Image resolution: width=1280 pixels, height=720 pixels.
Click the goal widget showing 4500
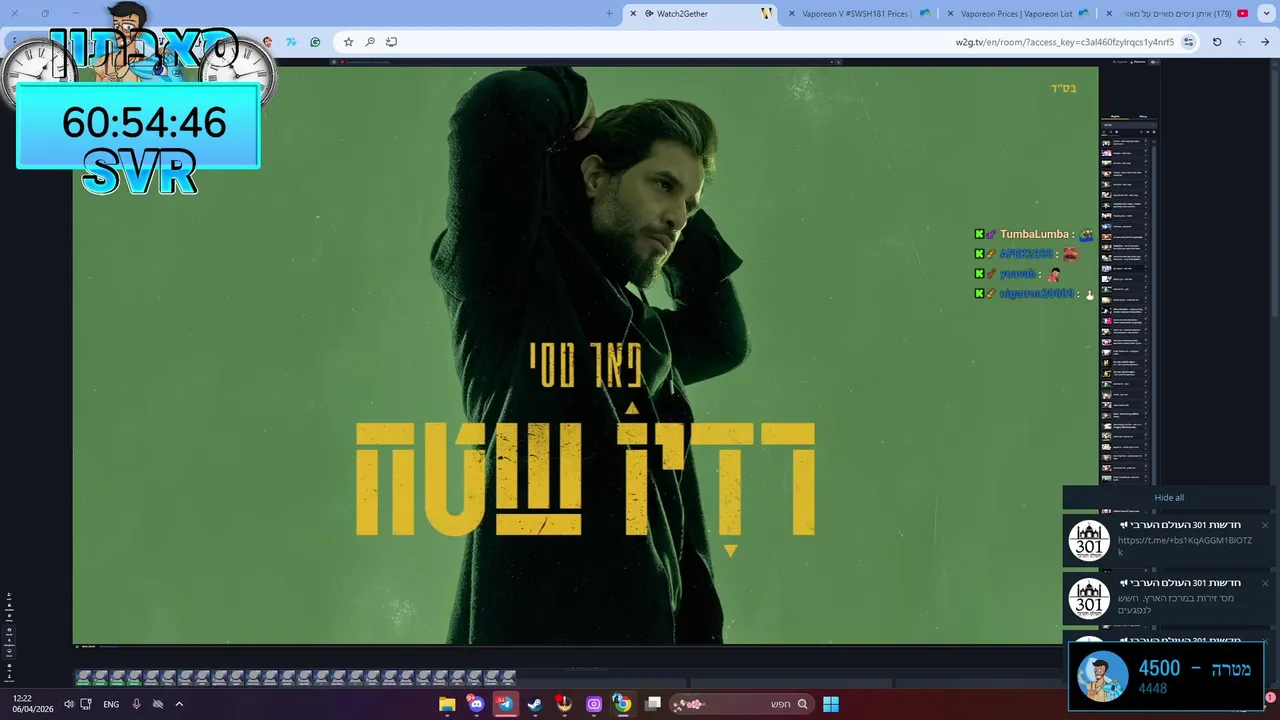coord(1166,677)
